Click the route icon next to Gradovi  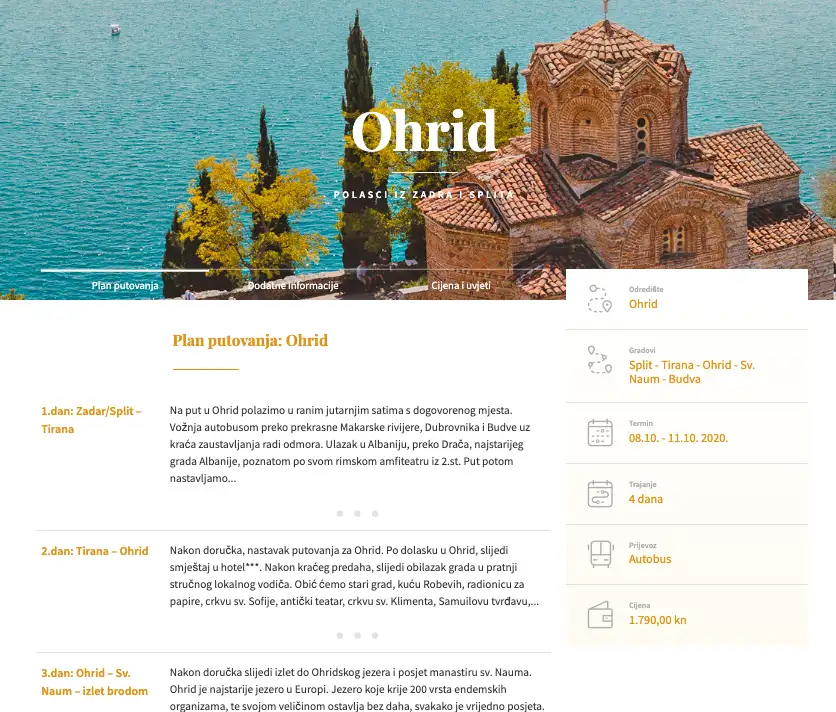599,362
